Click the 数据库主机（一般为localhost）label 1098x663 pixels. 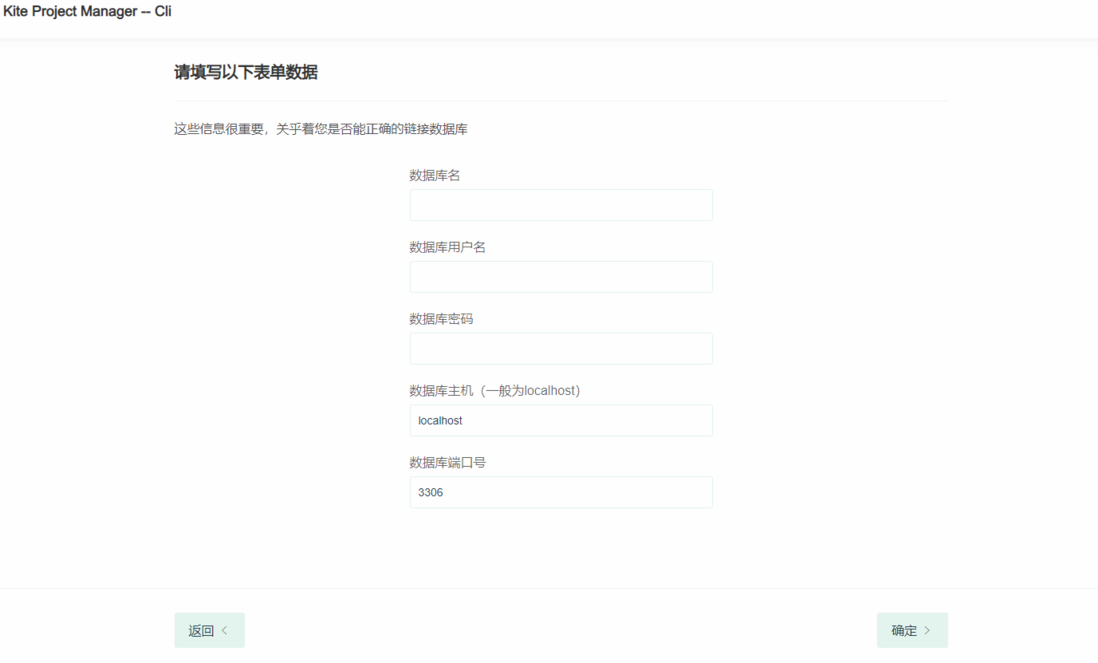495,391
